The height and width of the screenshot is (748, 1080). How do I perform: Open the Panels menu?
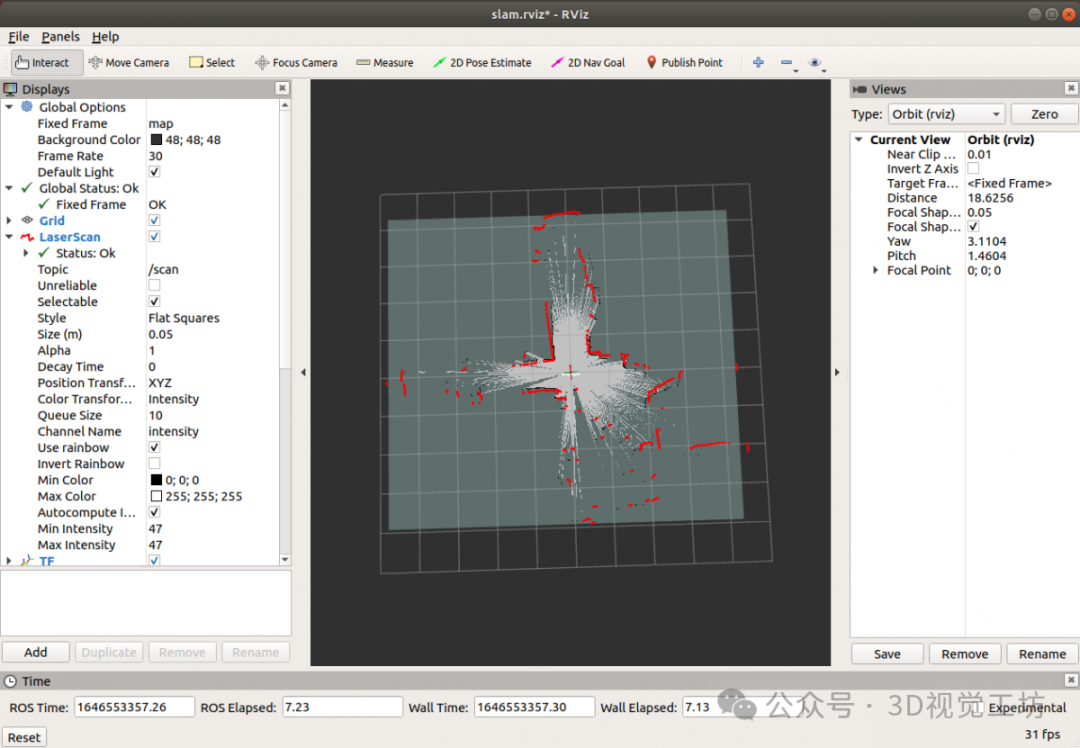click(61, 37)
